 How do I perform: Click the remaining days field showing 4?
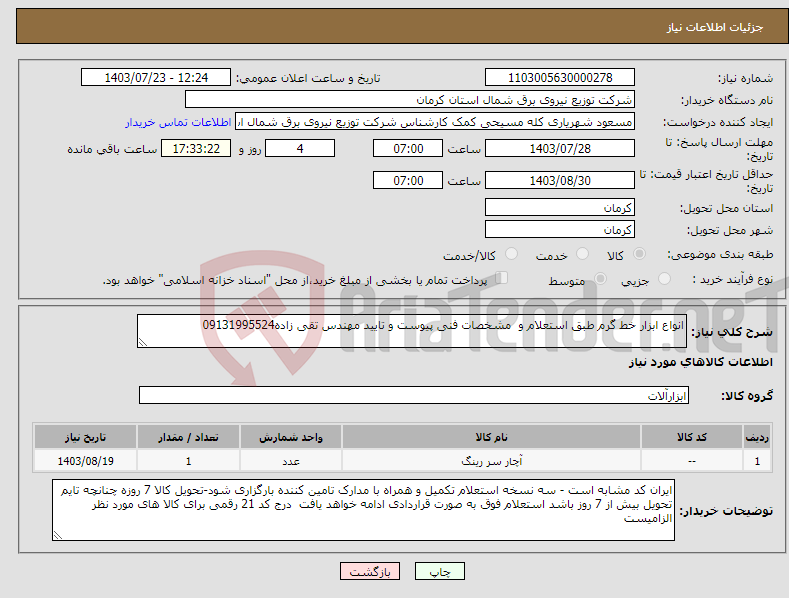tap(300, 148)
